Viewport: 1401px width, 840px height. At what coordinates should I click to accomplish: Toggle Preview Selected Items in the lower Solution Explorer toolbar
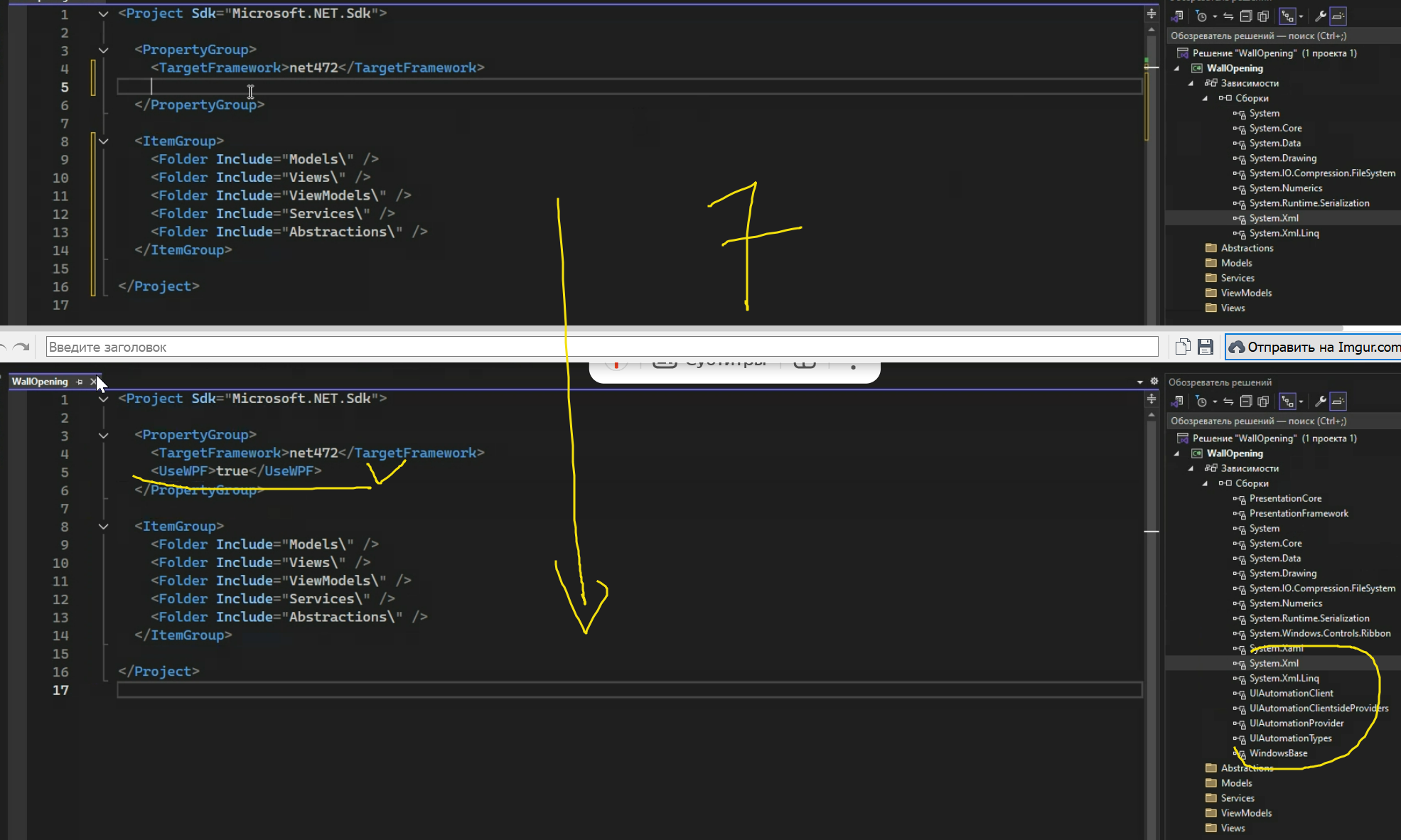[1338, 402]
